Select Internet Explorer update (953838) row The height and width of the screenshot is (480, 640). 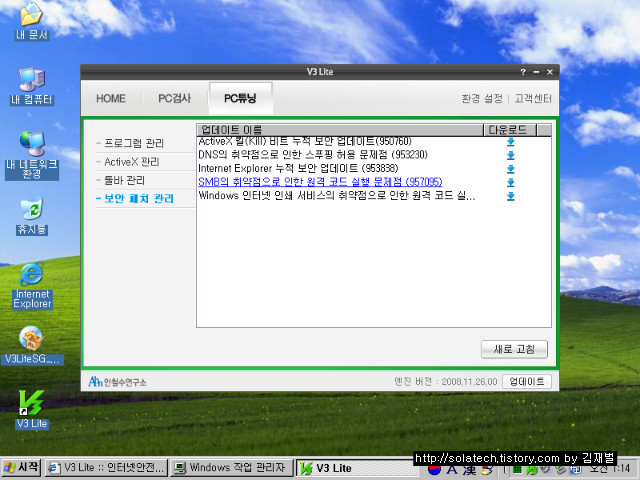click(x=374, y=169)
